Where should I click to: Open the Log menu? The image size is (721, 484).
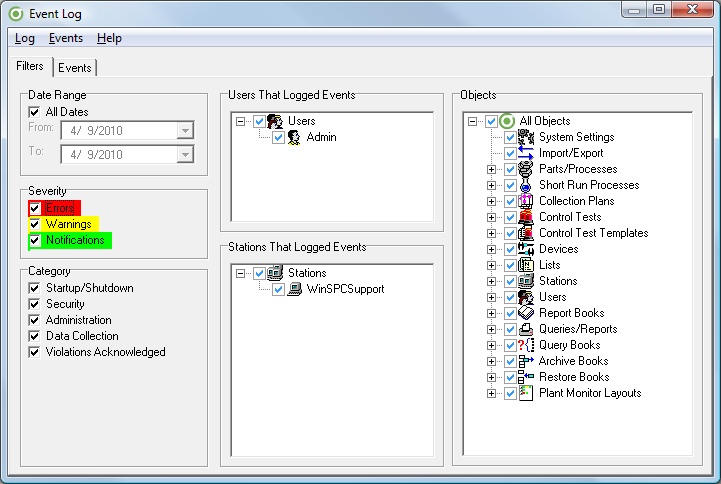click(25, 38)
